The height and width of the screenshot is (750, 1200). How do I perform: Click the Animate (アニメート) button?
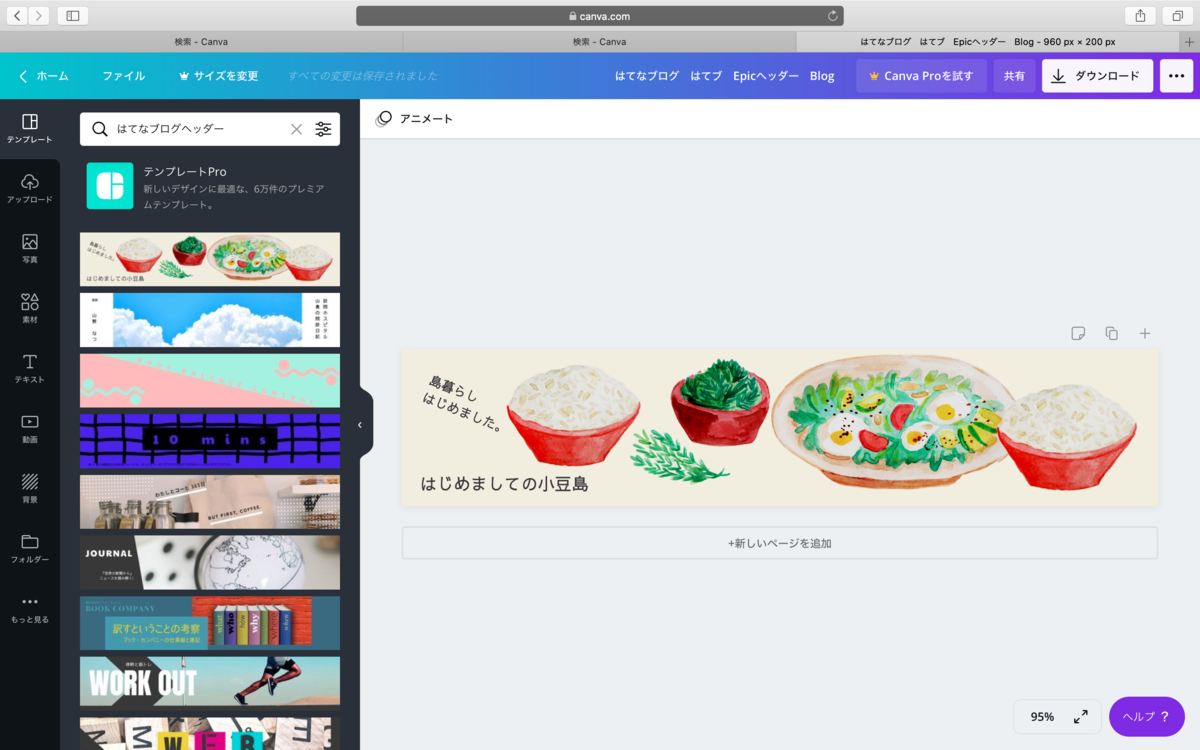pos(414,119)
